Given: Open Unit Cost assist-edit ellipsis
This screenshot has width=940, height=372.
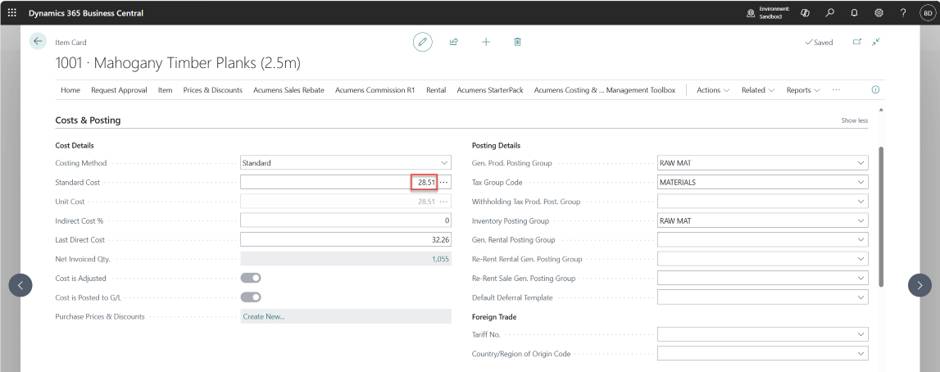Looking at the screenshot, I should 444,201.
